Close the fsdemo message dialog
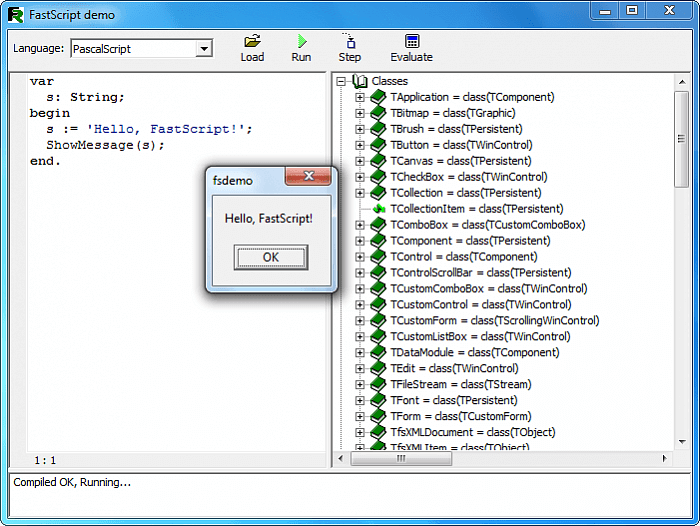 point(308,176)
